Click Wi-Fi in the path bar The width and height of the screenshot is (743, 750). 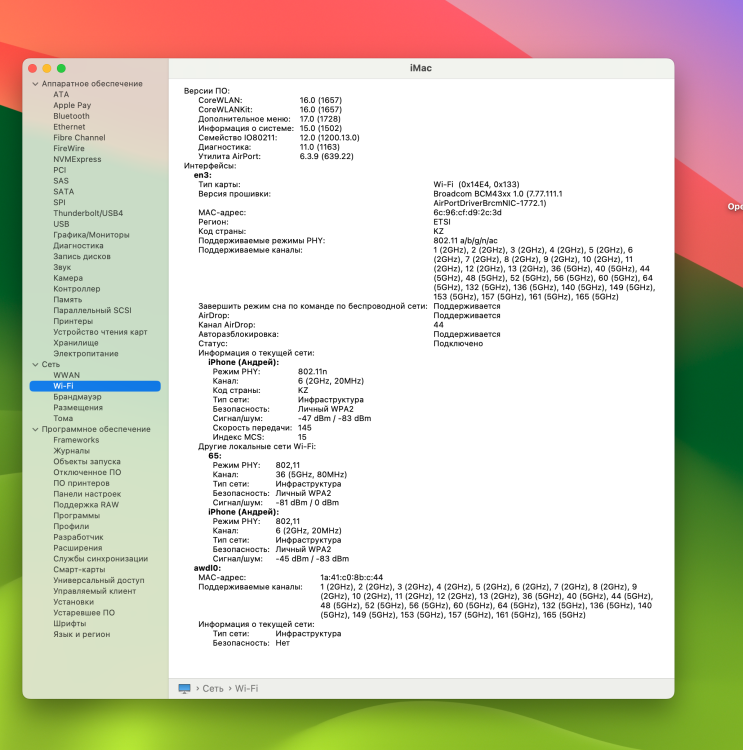pos(246,688)
